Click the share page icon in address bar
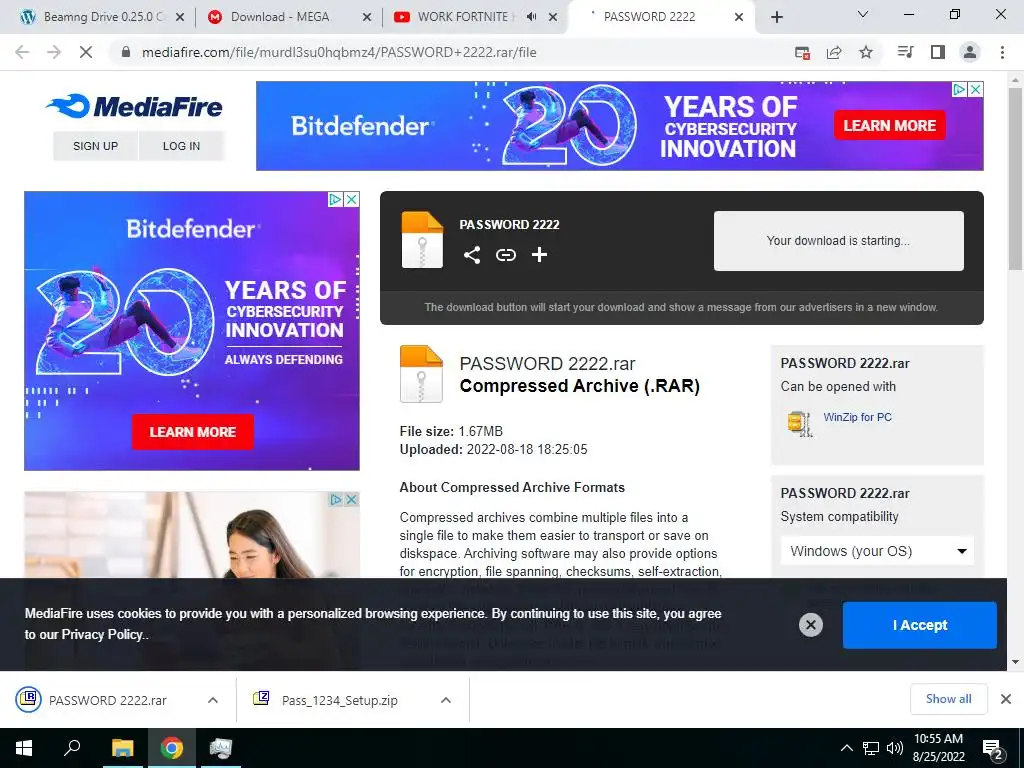 coord(834,52)
